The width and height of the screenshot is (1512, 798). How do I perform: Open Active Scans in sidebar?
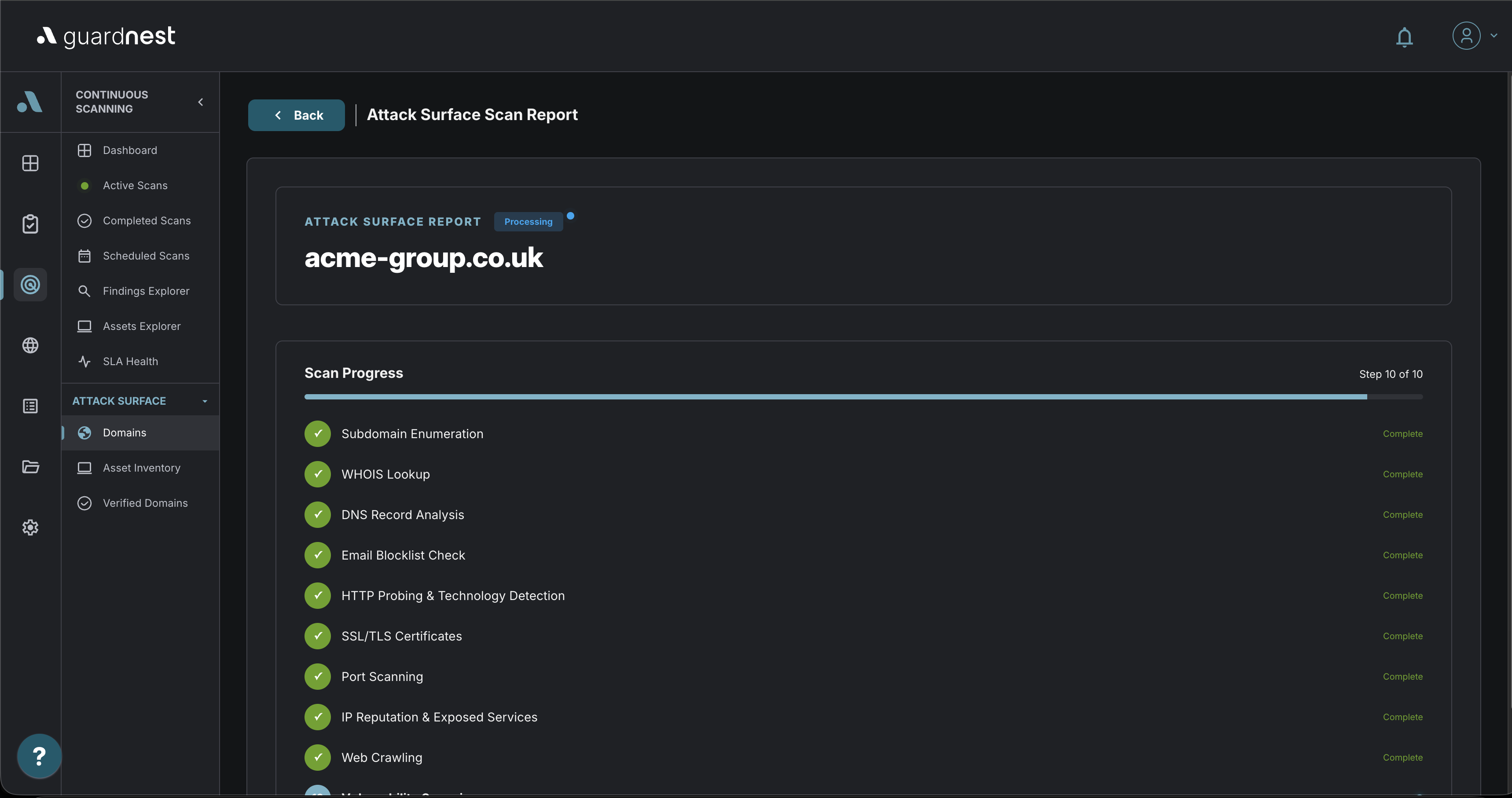point(140,185)
